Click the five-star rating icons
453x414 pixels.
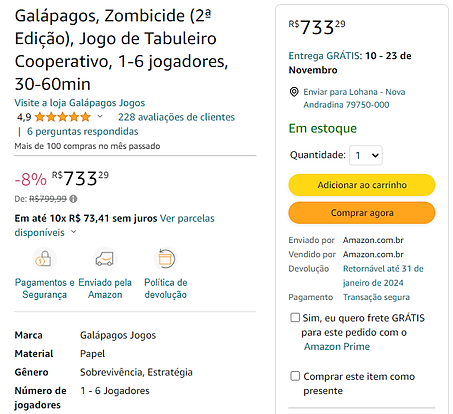pyautogui.click(x=63, y=117)
